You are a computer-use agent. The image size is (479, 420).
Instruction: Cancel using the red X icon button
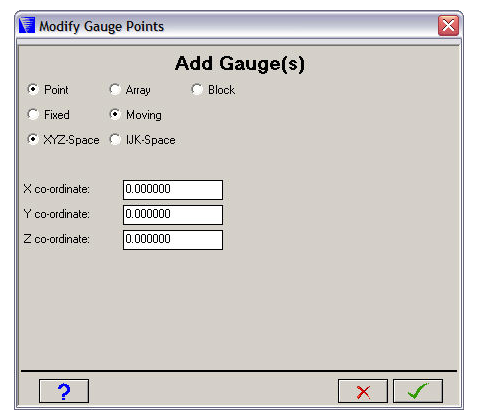click(363, 391)
